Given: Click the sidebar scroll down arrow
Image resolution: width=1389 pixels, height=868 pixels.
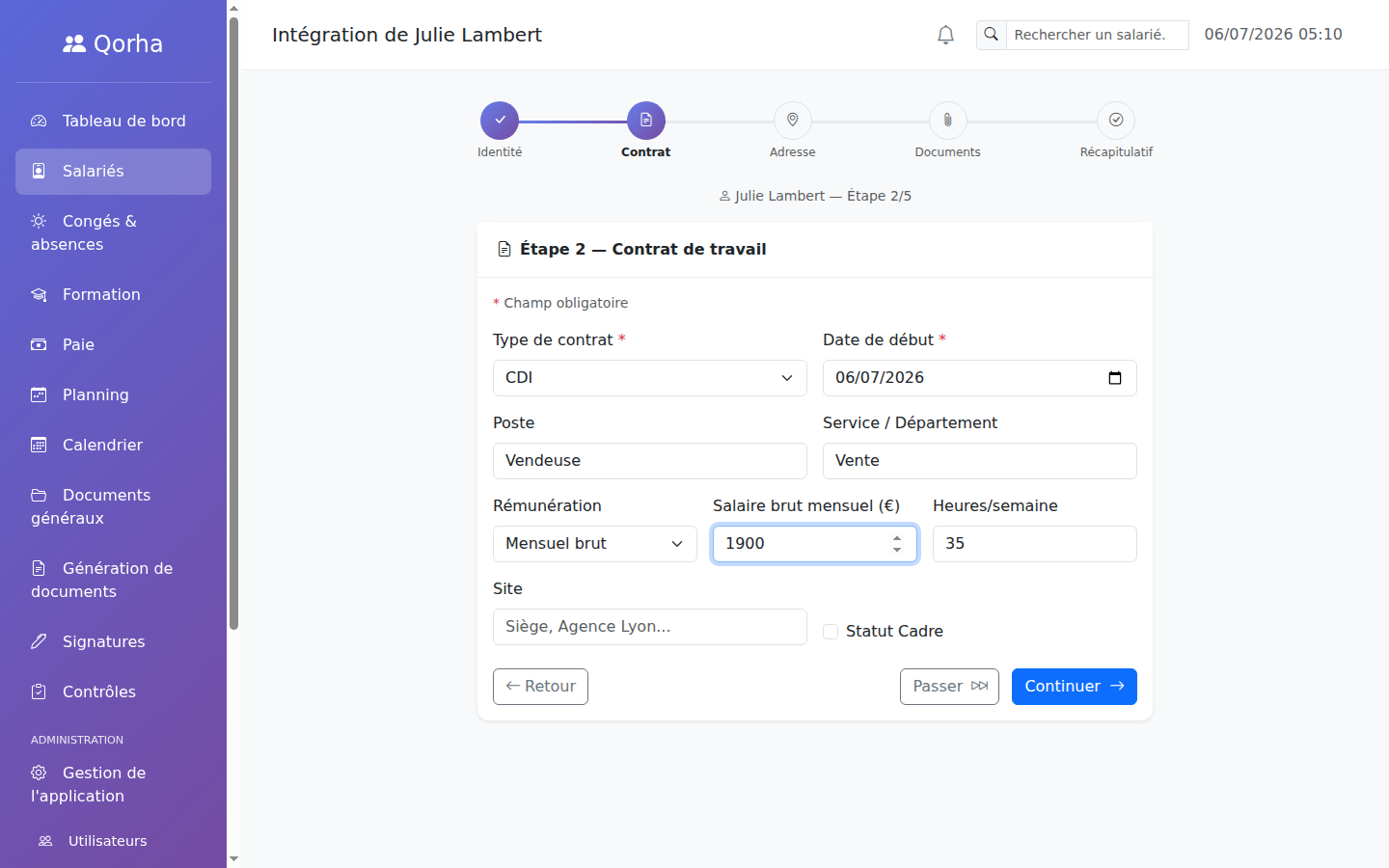Looking at the screenshot, I should click(x=233, y=859).
